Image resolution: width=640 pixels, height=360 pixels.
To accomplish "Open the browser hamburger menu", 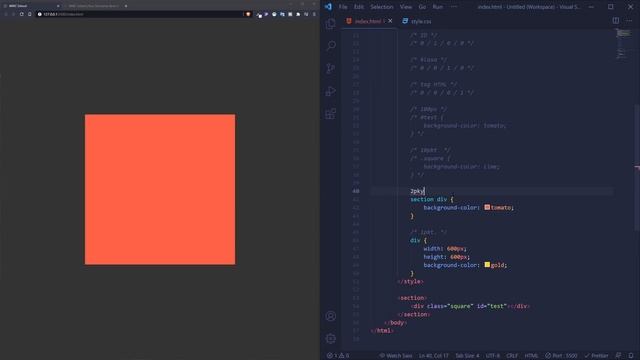I will point(314,14).
